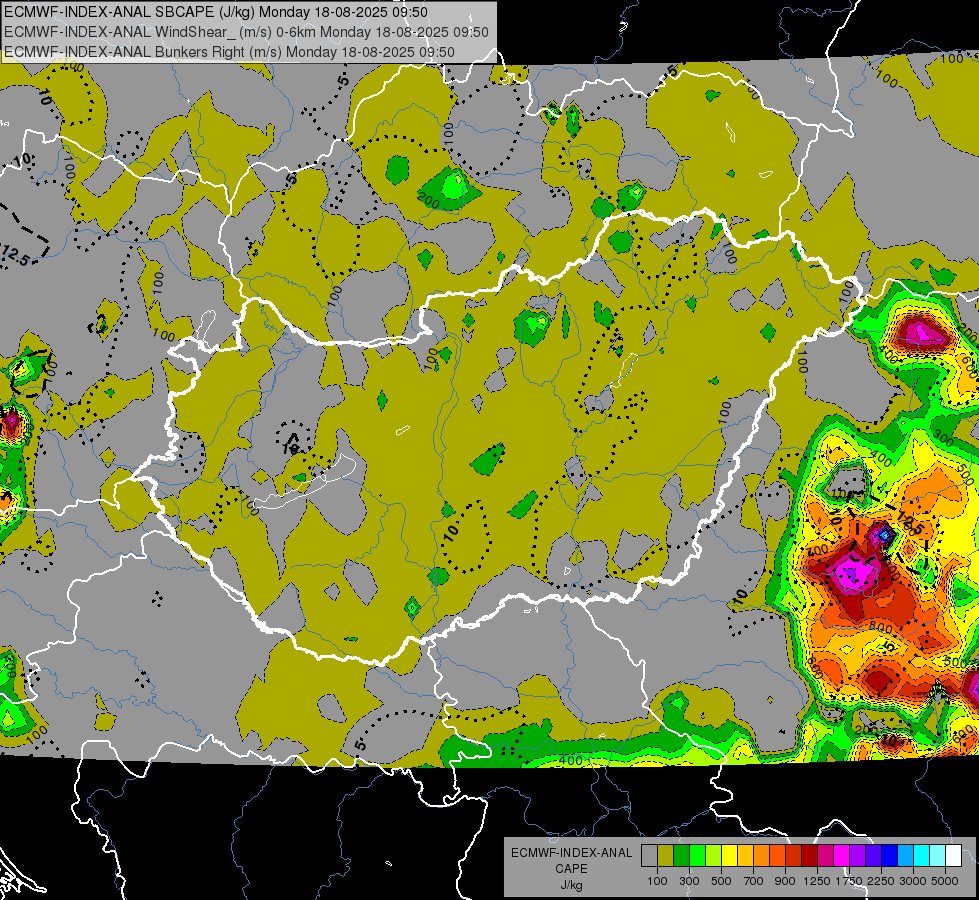Click the SBCAPE (J/kg) title line
The height and width of the screenshot is (900, 979).
(215, 12)
